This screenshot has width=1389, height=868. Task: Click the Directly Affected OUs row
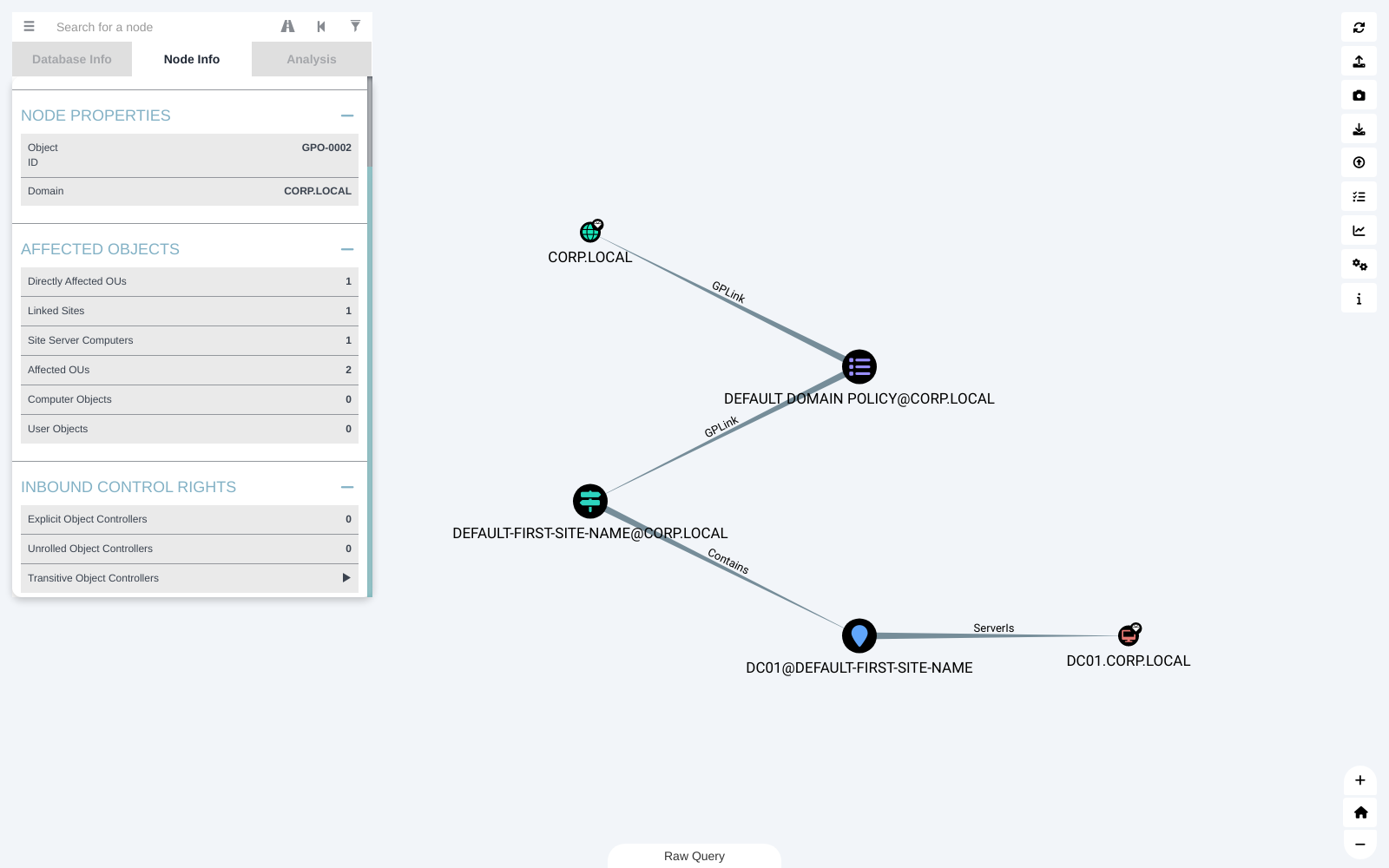[189, 281]
